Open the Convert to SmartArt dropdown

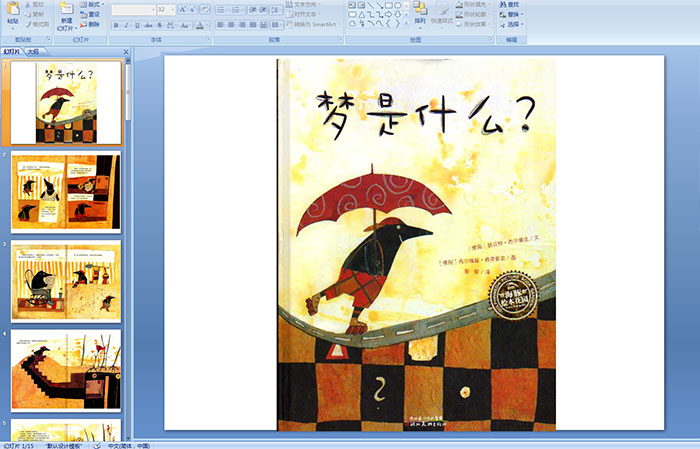tap(313, 24)
